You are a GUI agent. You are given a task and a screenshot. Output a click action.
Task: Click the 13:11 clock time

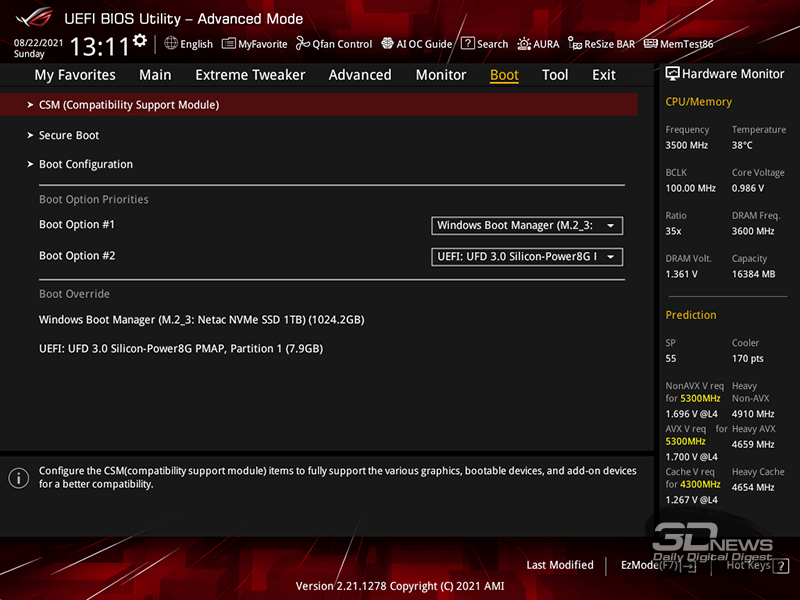pos(100,46)
